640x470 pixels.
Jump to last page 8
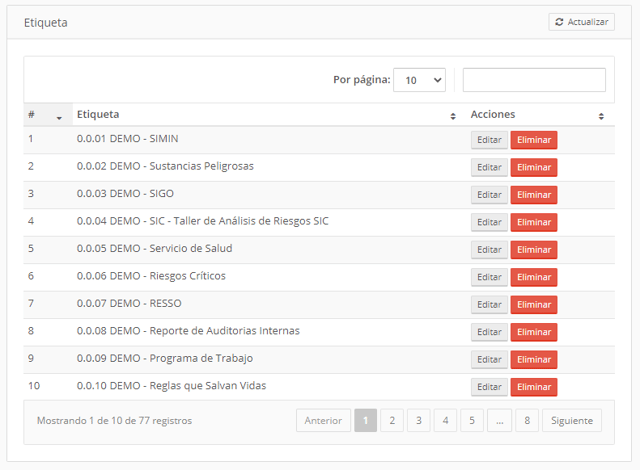(527, 420)
